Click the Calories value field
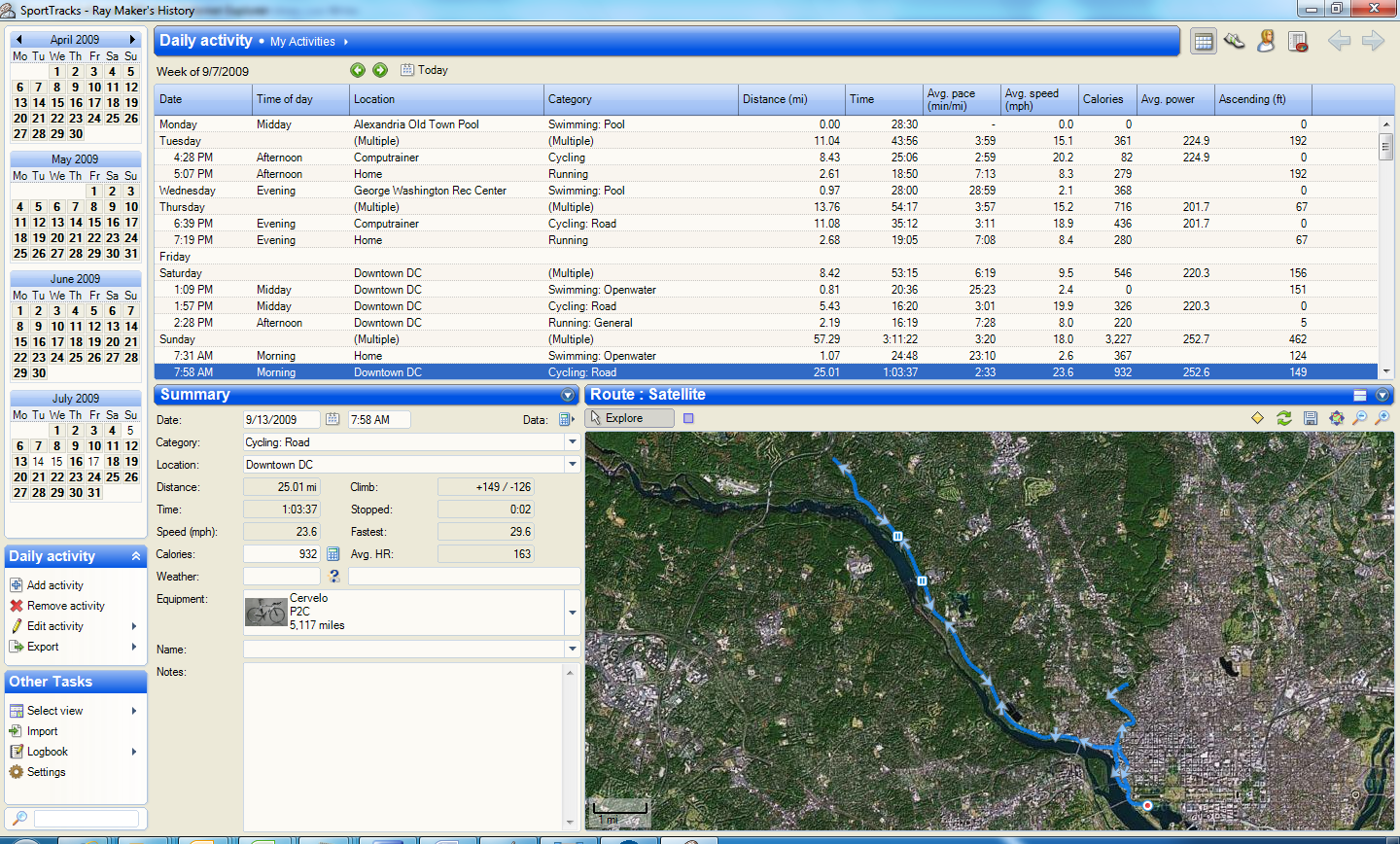Viewport: 1400px width, 844px height. click(282, 554)
